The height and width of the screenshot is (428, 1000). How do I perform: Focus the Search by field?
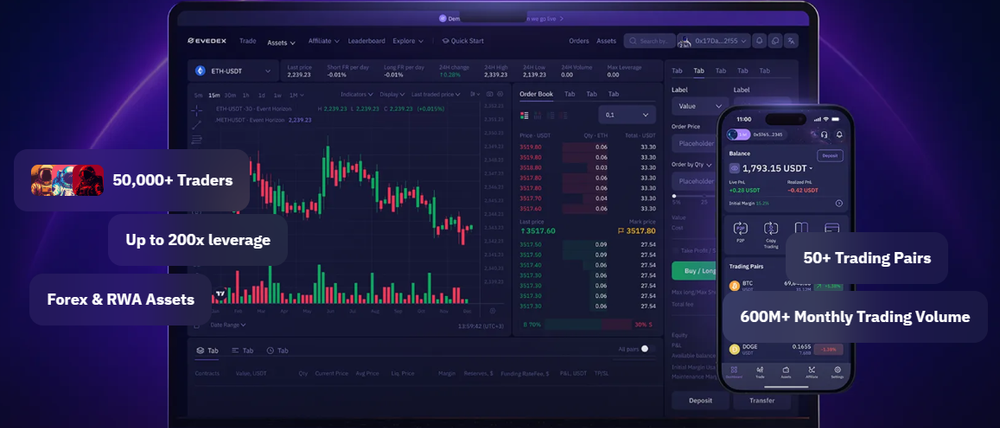[x=649, y=41]
